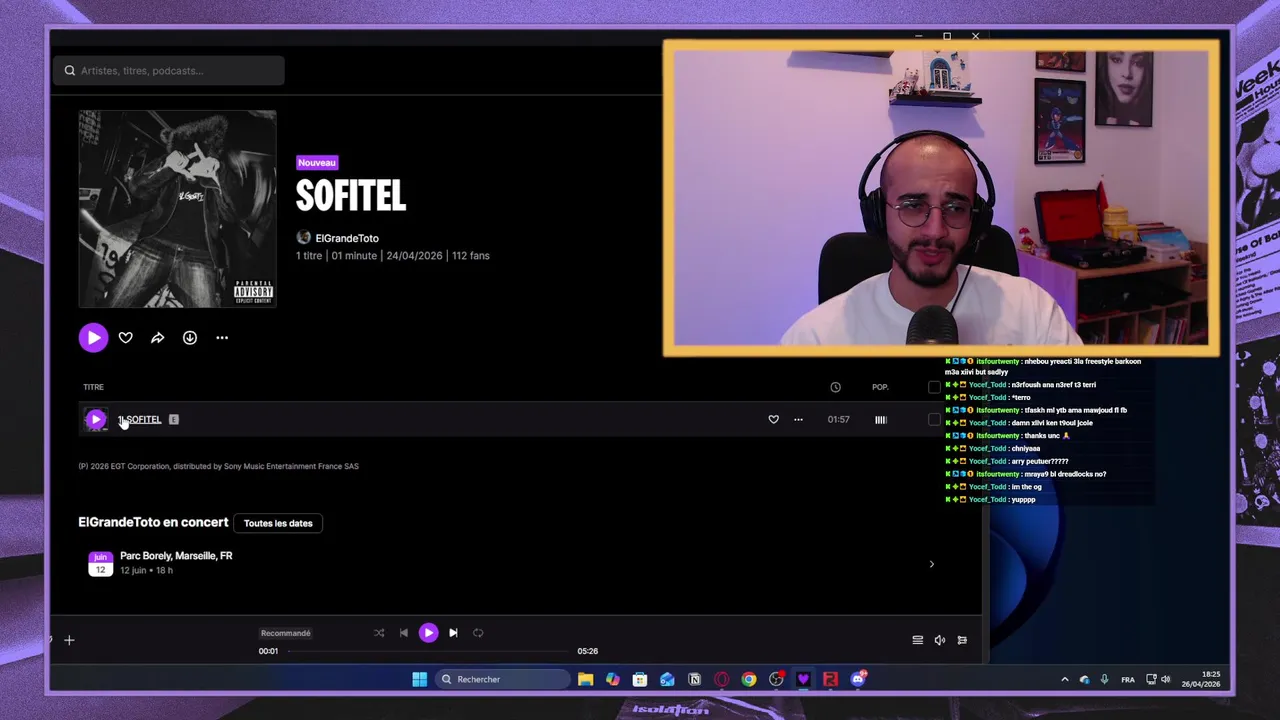Screen dimensions: 1280x720
Task: Open Google Chrome from taskbar
Action: pyautogui.click(x=748, y=680)
